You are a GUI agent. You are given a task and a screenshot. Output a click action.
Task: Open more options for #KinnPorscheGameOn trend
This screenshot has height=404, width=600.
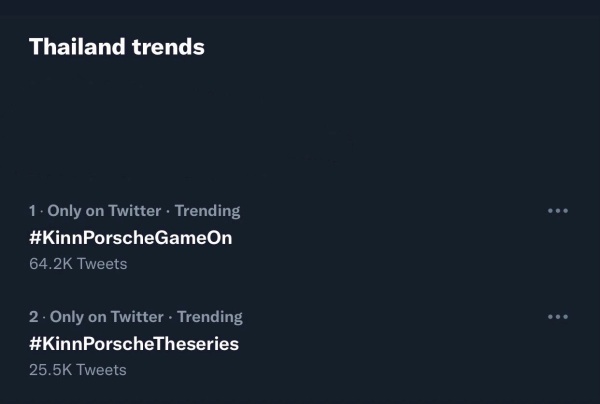pyautogui.click(x=558, y=211)
